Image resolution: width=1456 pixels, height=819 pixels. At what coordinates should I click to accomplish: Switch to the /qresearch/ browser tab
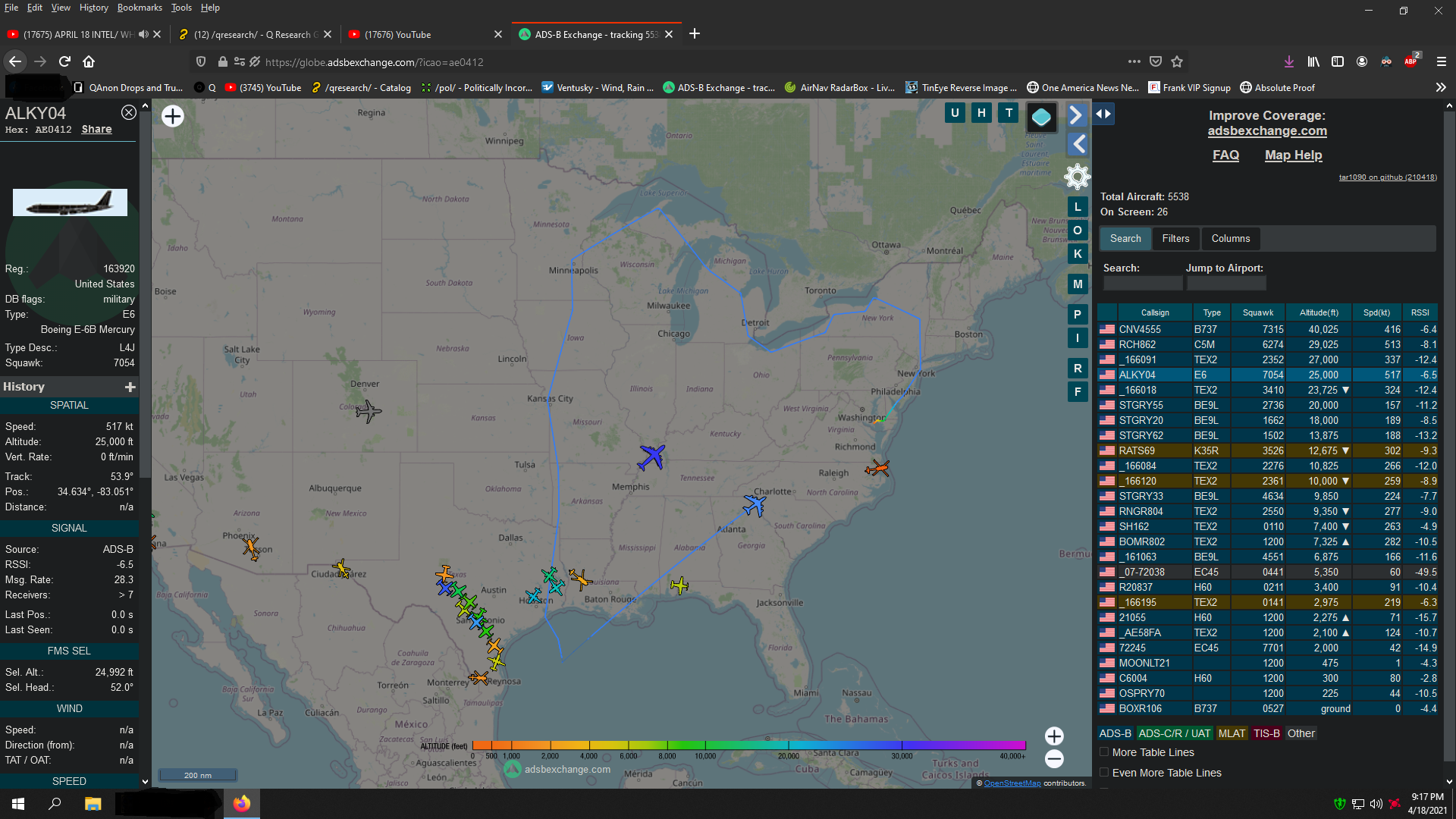pyautogui.click(x=253, y=35)
